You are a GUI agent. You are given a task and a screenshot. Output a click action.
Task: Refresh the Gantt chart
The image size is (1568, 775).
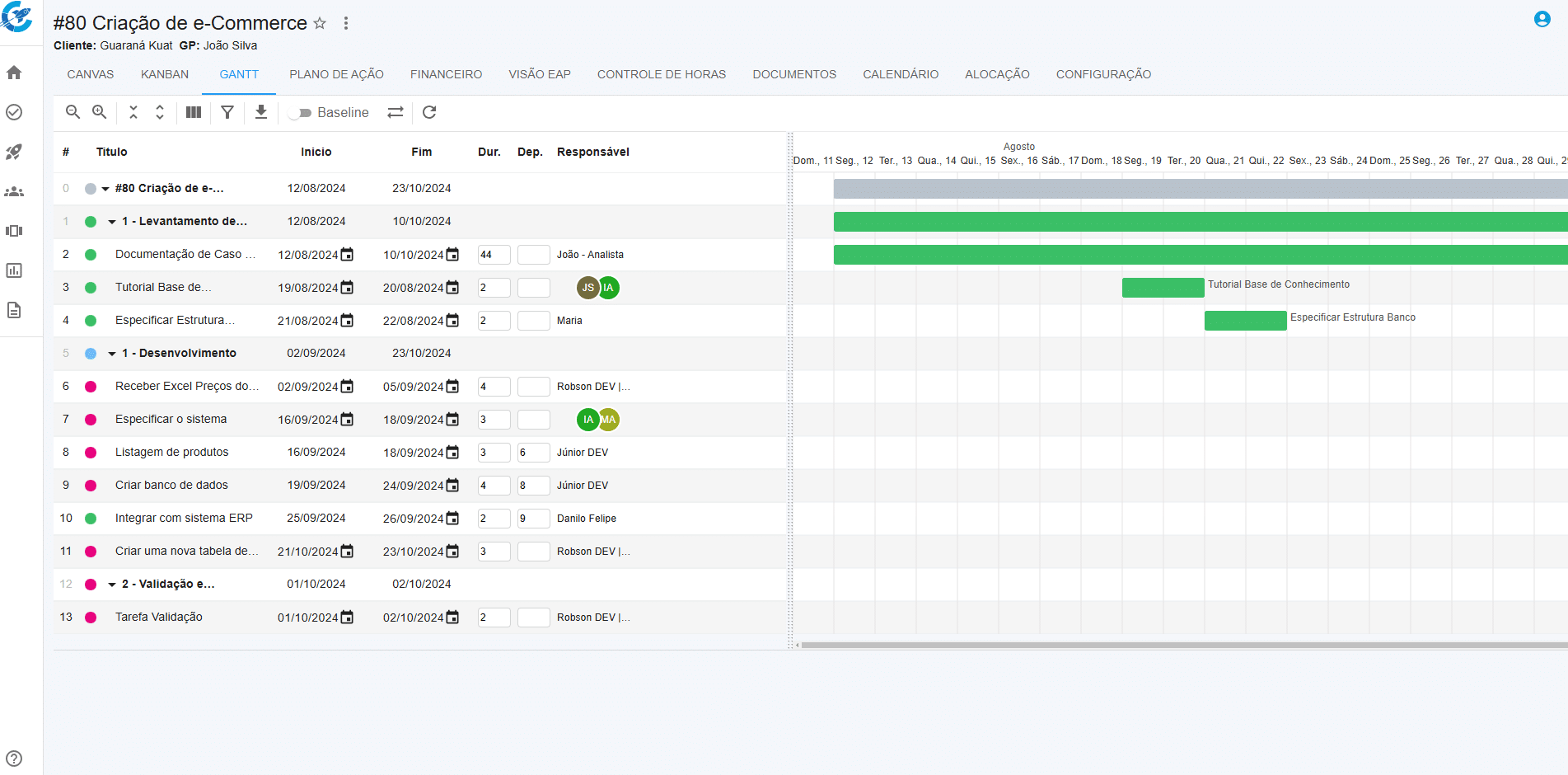429,112
